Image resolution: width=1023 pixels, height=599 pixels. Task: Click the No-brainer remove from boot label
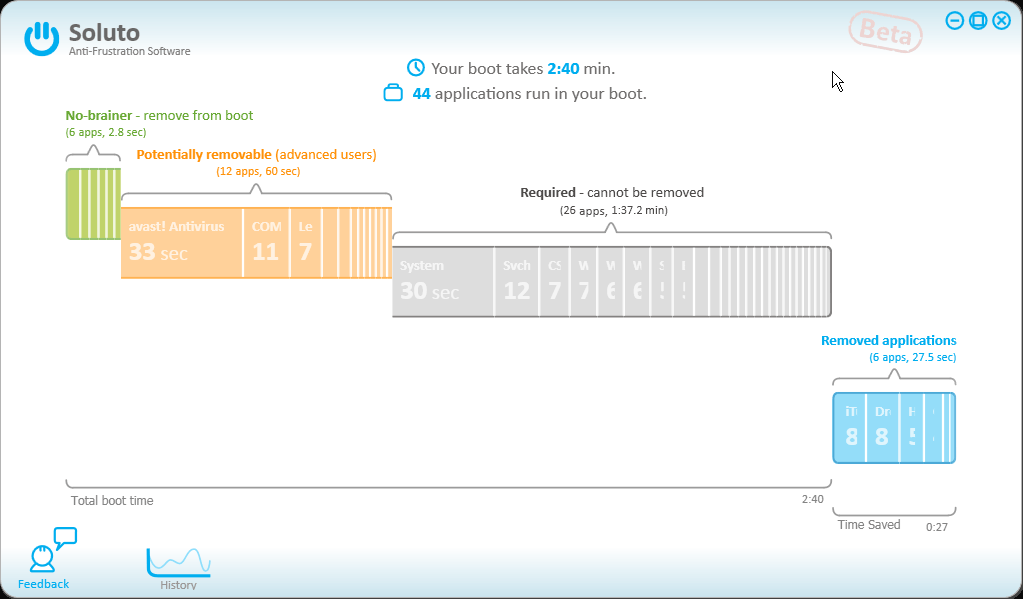[159, 115]
